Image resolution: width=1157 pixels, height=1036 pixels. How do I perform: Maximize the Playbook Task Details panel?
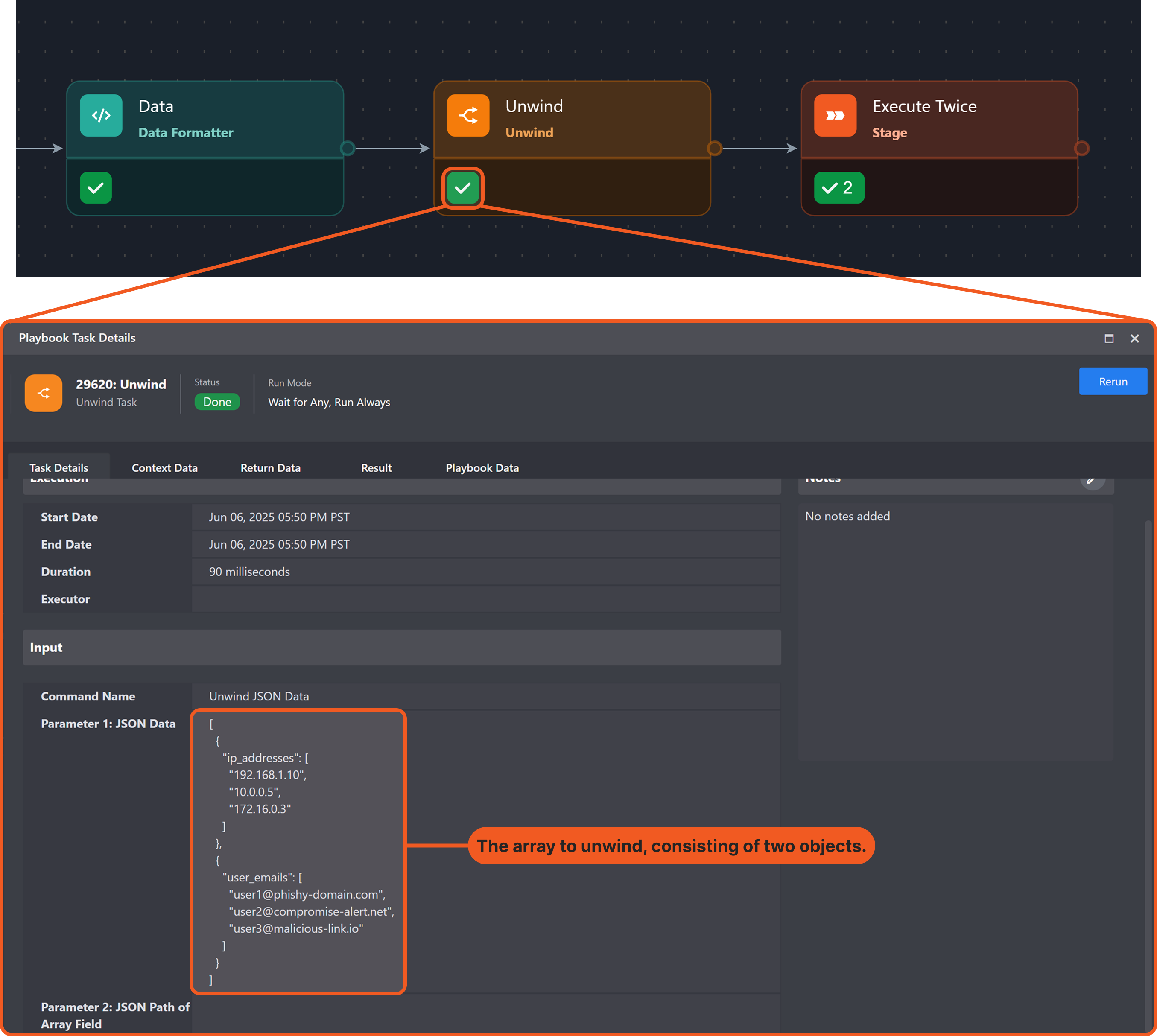pyautogui.click(x=1109, y=339)
